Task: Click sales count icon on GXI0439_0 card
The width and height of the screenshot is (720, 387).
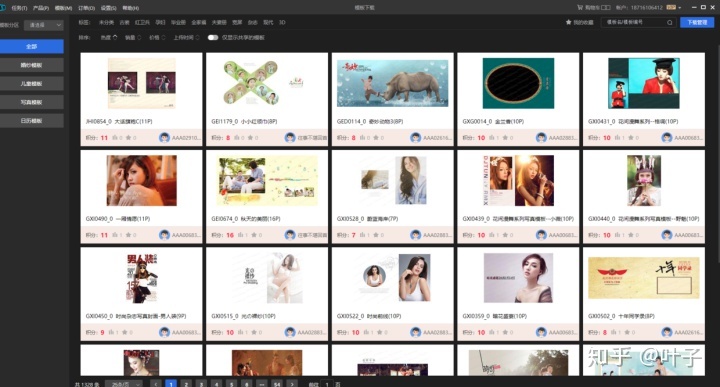Action: (492, 235)
